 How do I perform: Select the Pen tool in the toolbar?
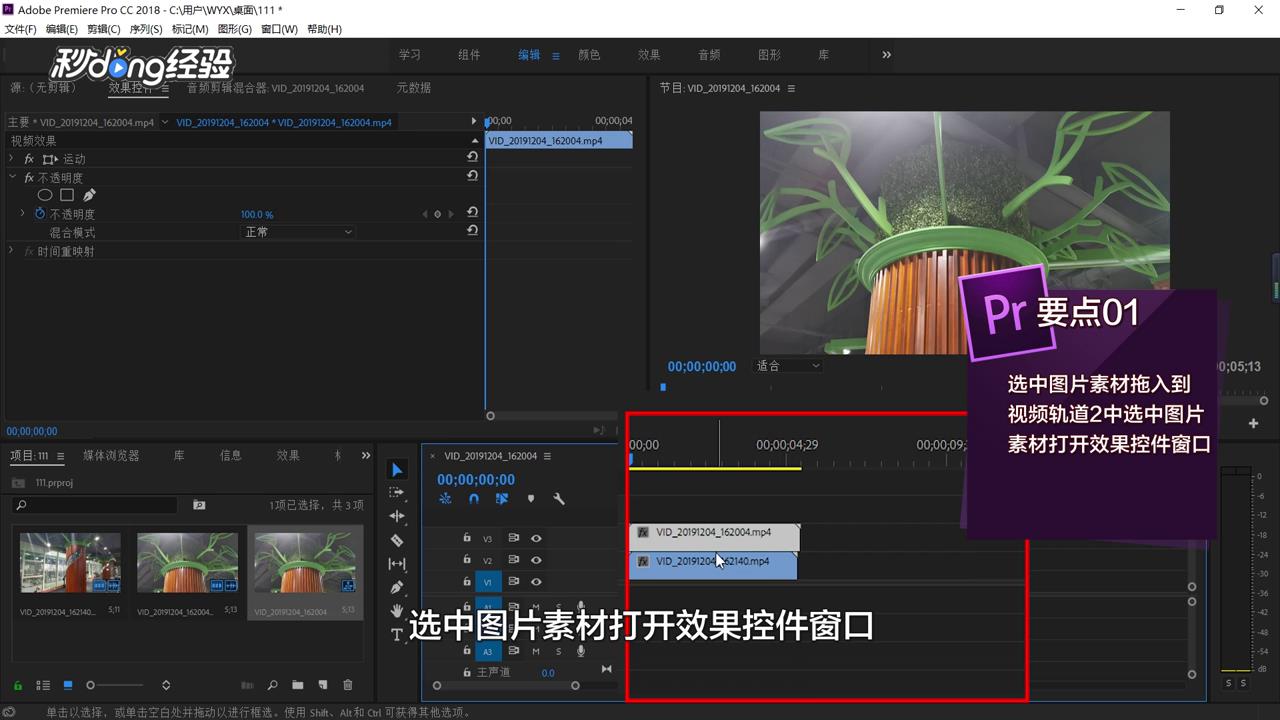click(x=397, y=587)
